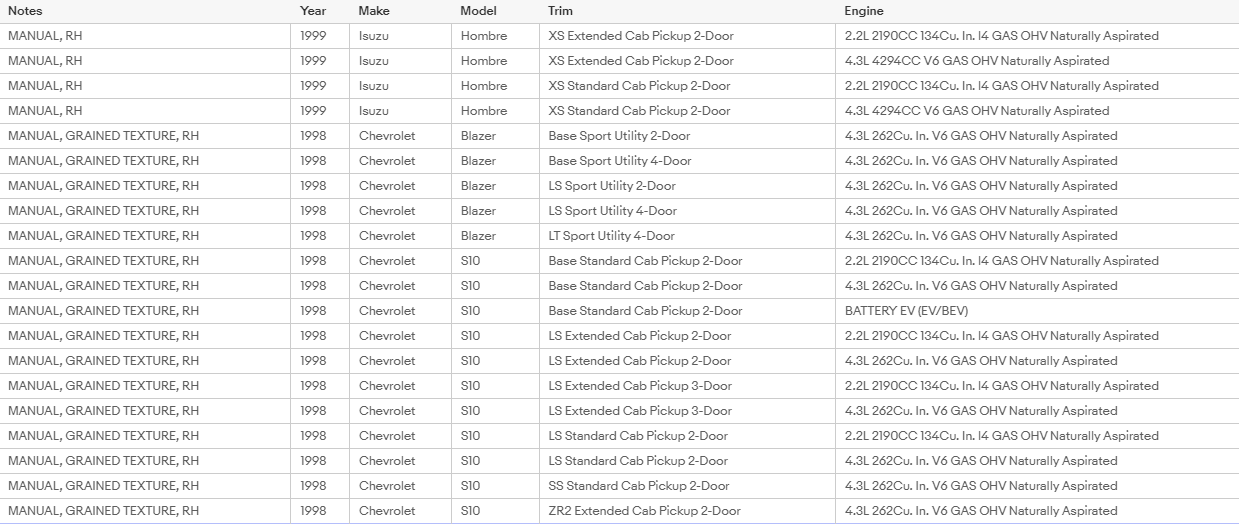Image resolution: width=1239 pixels, height=524 pixels.
Task: Click the Base Sport Utility 2-Door trim cell
Action: 687,136
